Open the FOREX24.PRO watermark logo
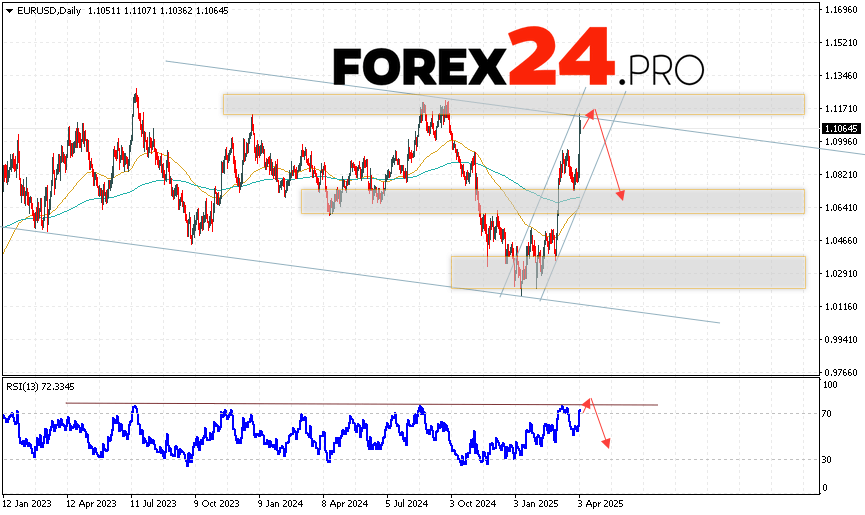Viewport: 865px width, 515px height. (x=518, y=58)
